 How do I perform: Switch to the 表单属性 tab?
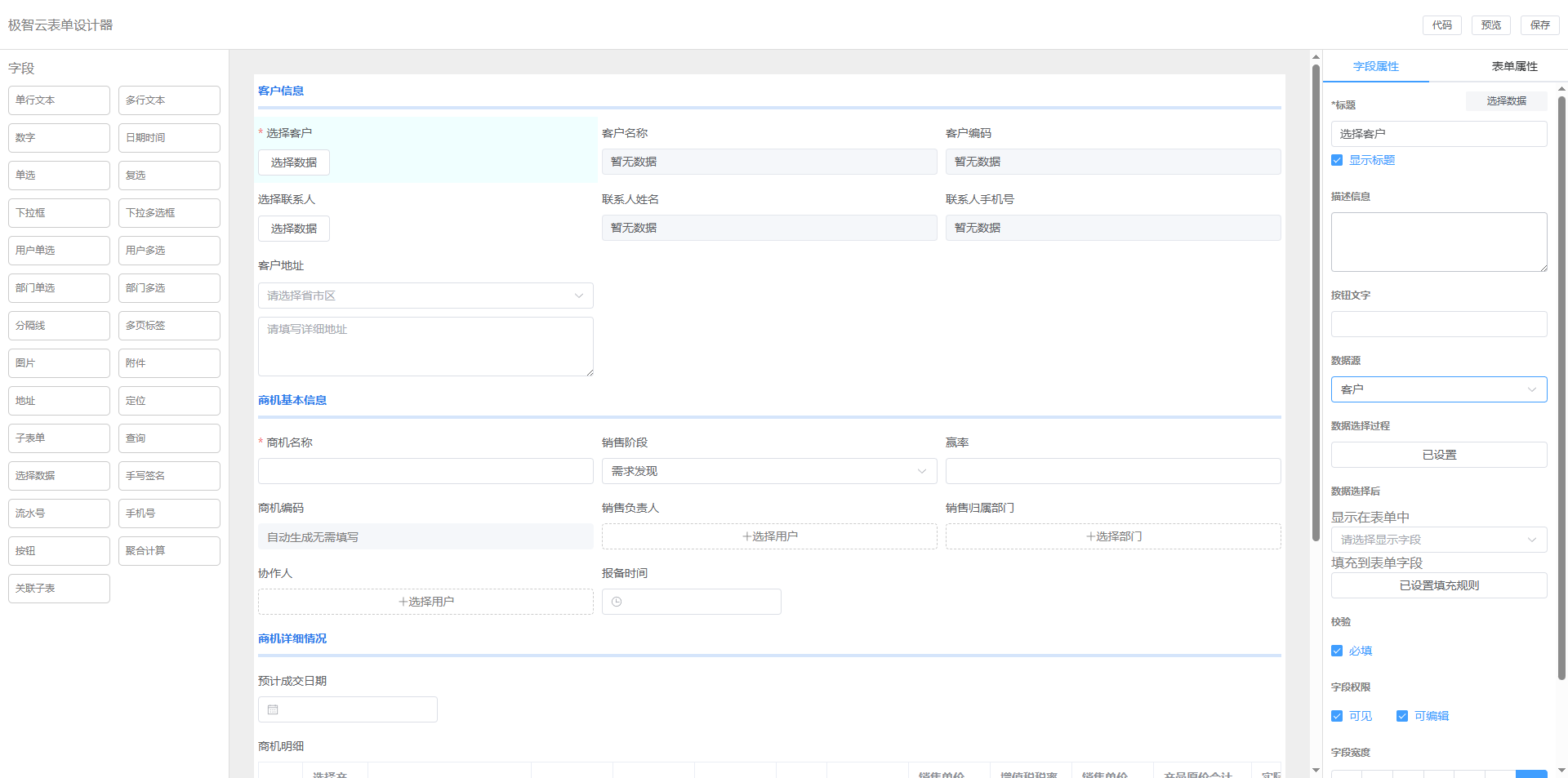(1514, 66)
